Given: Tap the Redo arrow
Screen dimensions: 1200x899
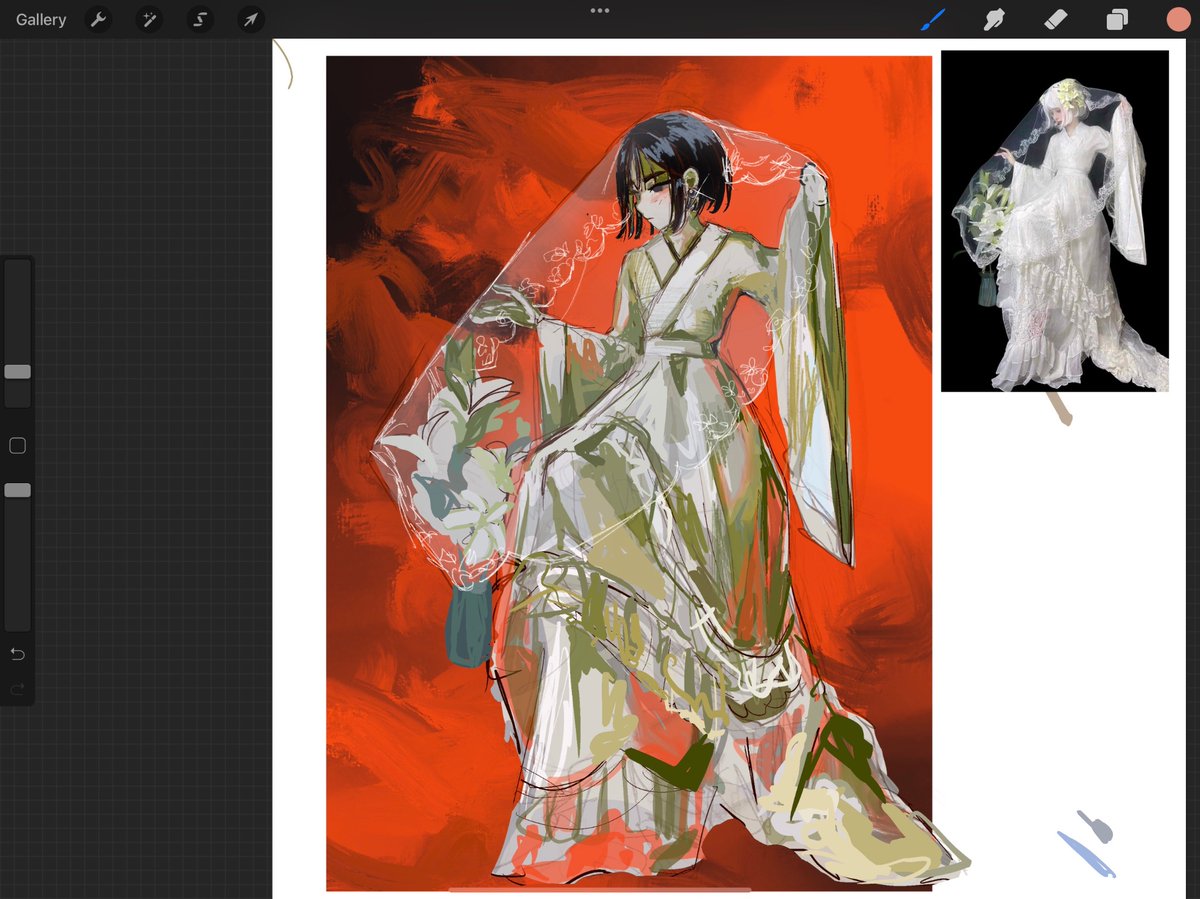Looking at the screenshot, I should (17, 689).
